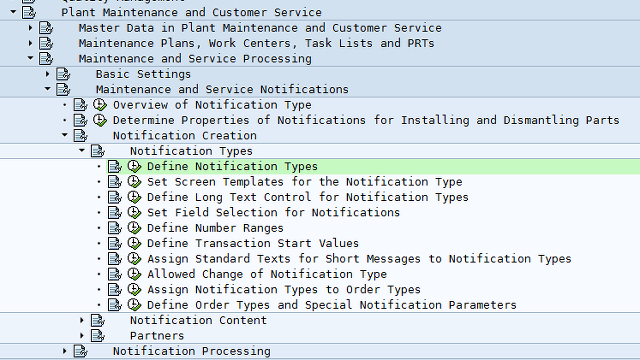This screenshot has height=360, width=640.
Task: Run the execute icon for Define Notification Types
Action: tap(134, 167)
